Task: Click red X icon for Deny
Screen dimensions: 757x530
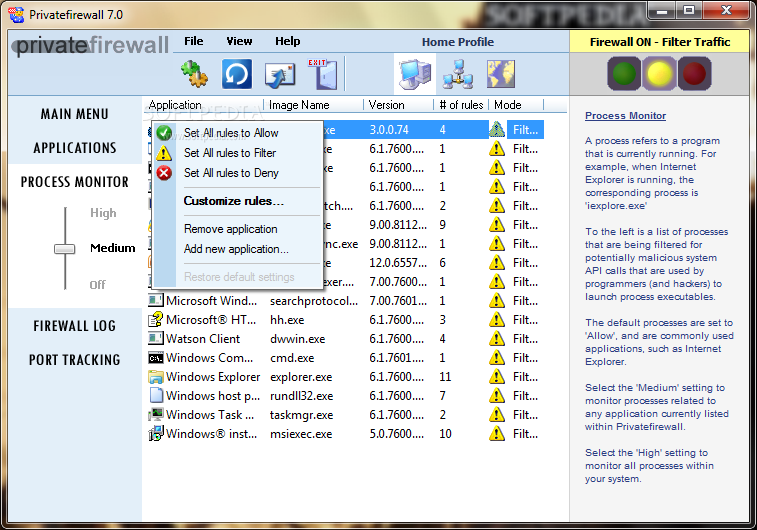Action: [164, 173]
